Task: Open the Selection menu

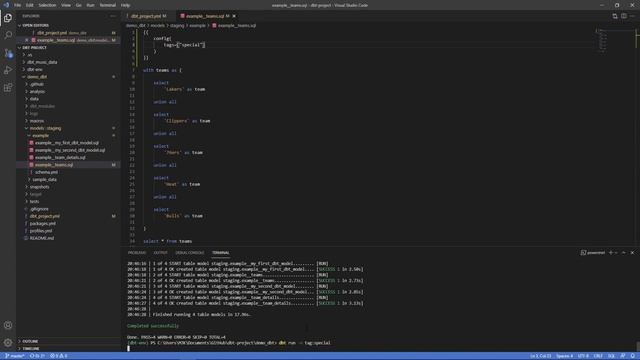Action: (x=47, y=5)
